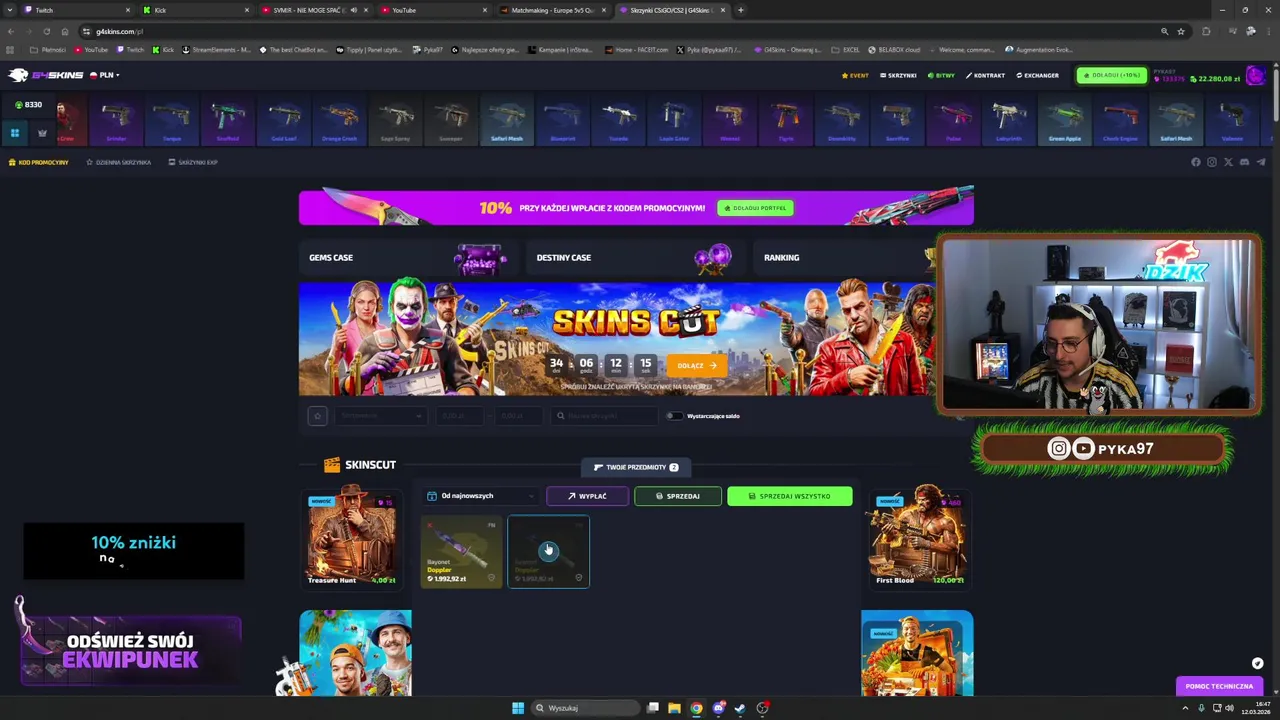Open the EVENT menu item

(x=855, y=75)
